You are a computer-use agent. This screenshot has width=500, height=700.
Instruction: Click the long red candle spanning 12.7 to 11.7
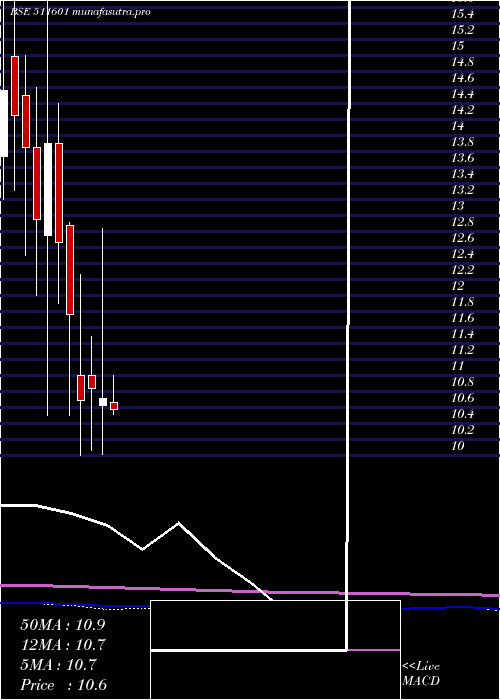point(70,270)
